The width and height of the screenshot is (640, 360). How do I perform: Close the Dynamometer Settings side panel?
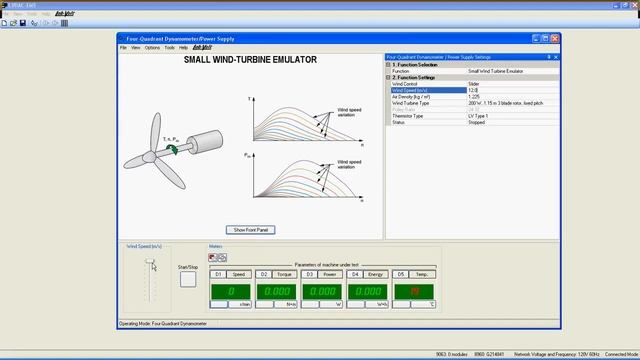(x=556, y=57)
